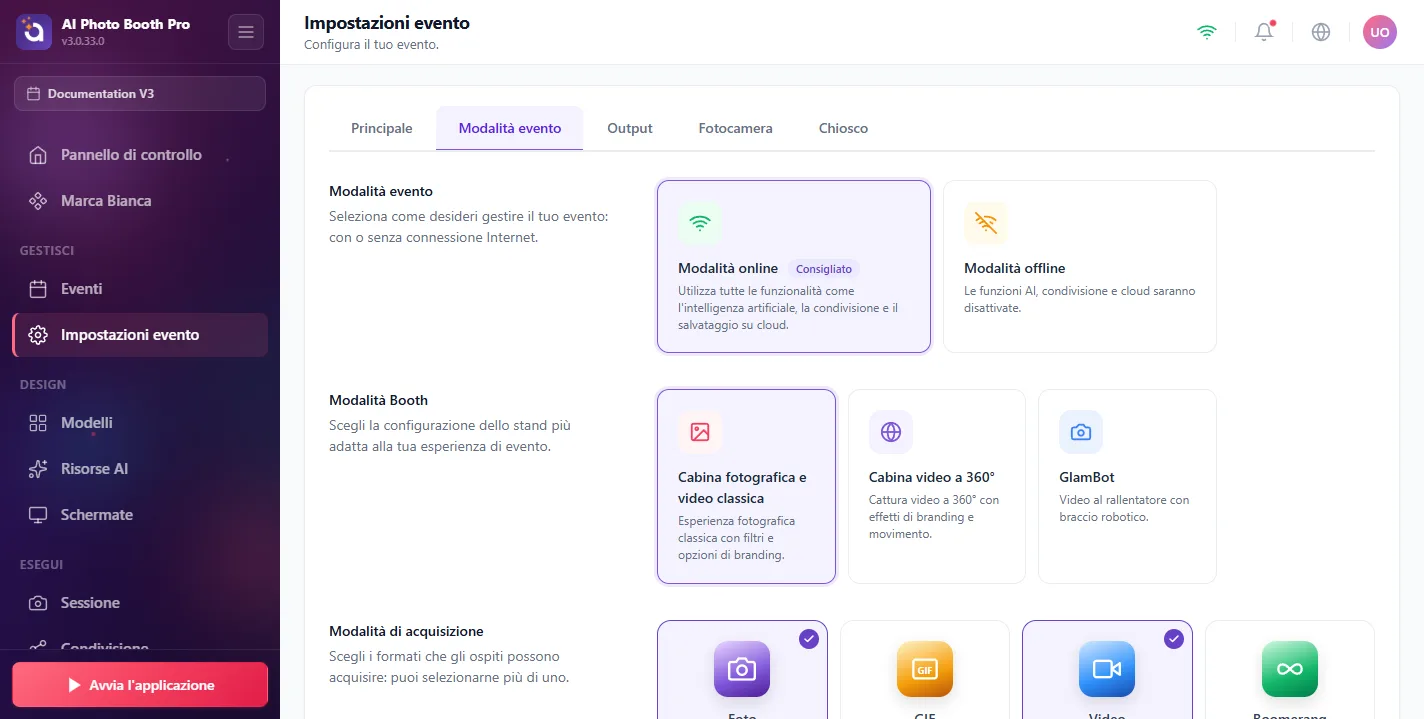
Task: Switch to the Principale tab
Action: click(x=382, y=128)
